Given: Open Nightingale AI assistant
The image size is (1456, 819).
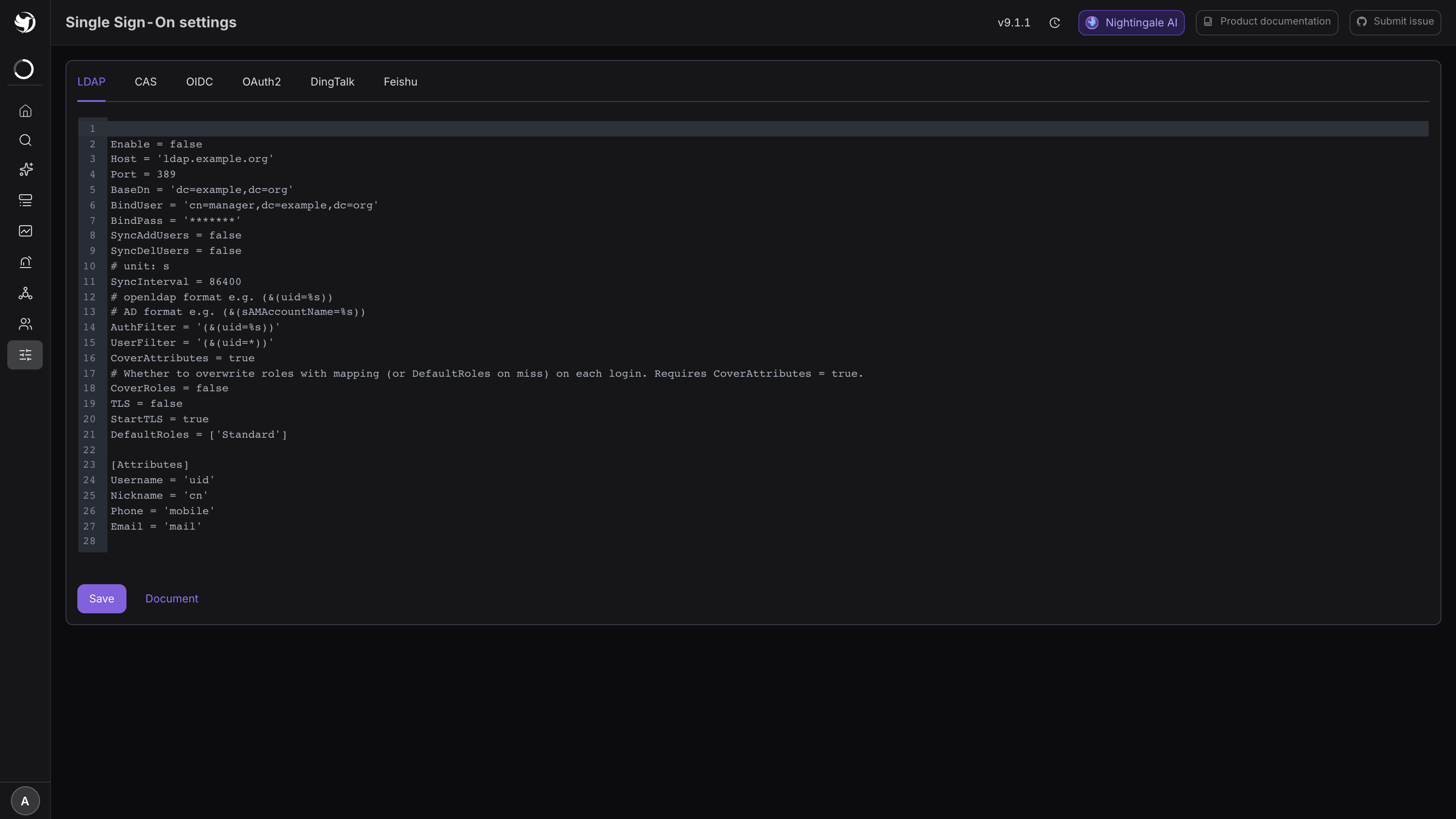Looking at the screenshot, I should (1131, 23).
